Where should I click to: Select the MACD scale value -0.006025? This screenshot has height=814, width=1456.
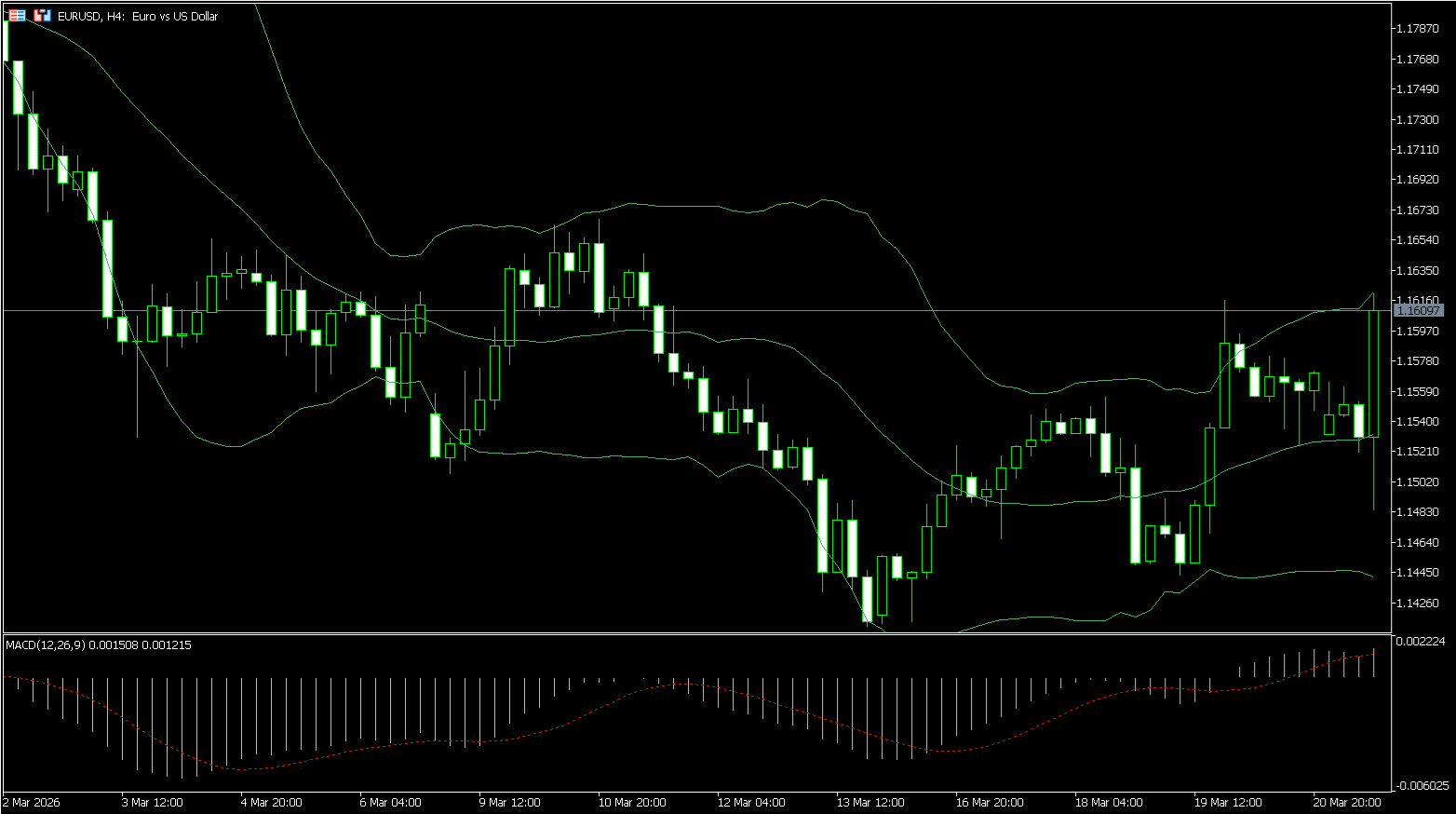click(x=1422, y=785)
